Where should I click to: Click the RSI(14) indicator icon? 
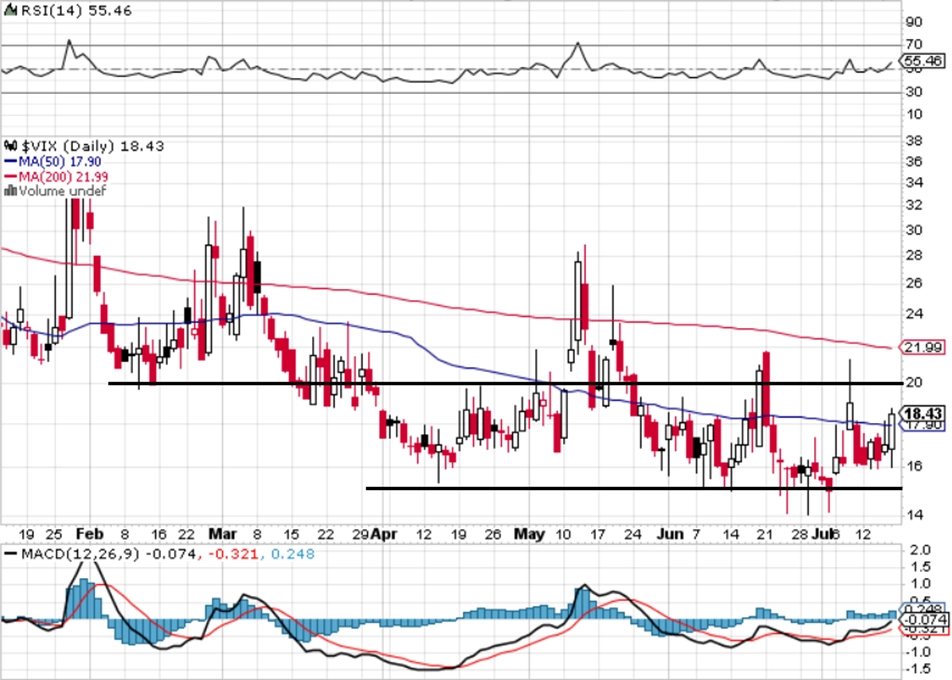11,10
